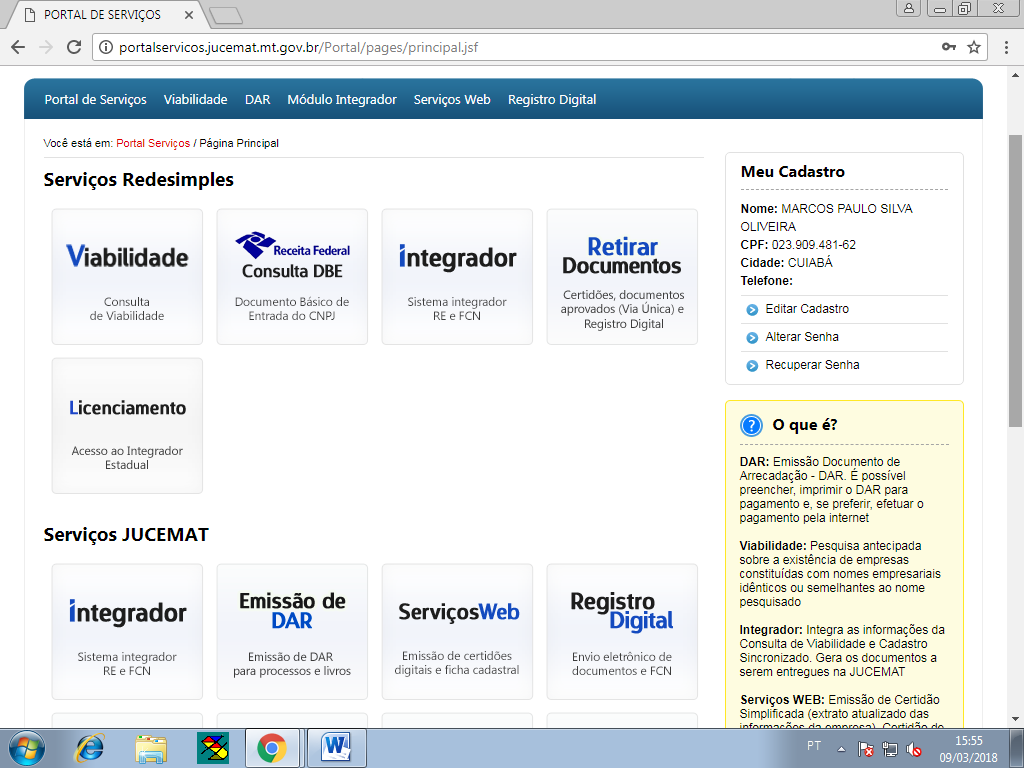Viewport: 1024px width, 768px height.
Task: Open Serviços Web menu item
Action: tap(452, 99)
